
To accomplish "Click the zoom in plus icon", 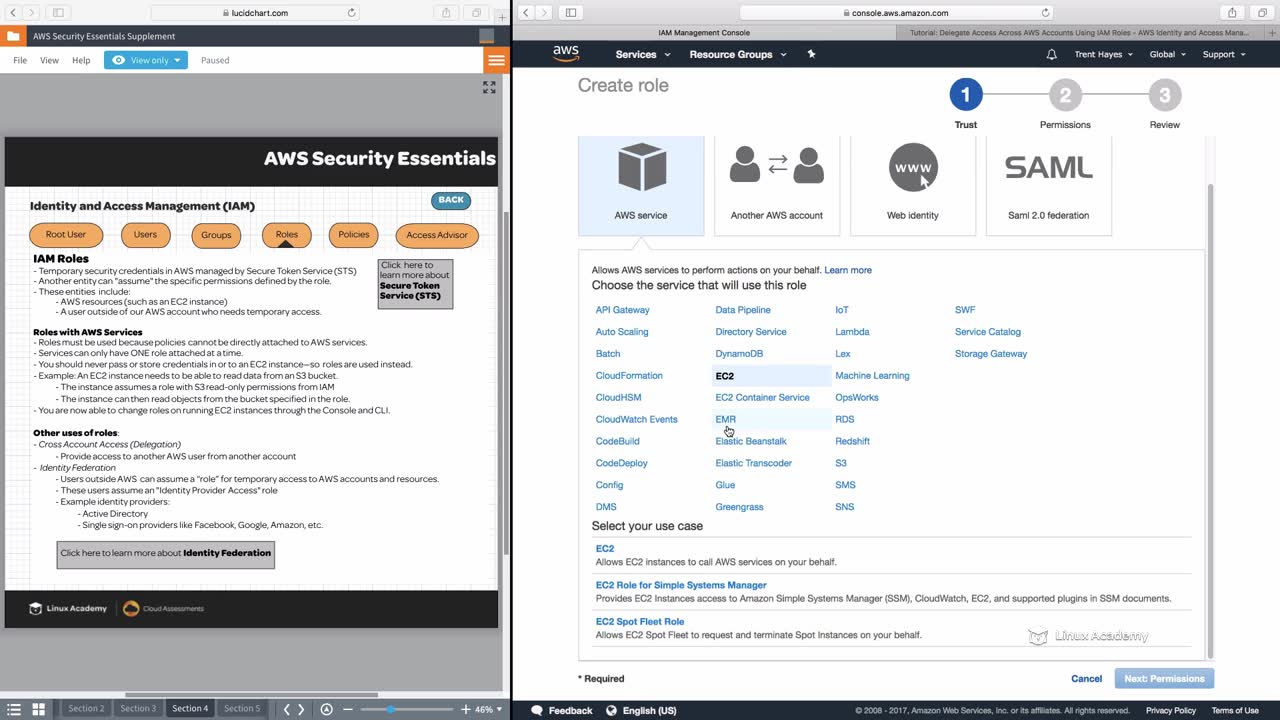I will point(465,709).
